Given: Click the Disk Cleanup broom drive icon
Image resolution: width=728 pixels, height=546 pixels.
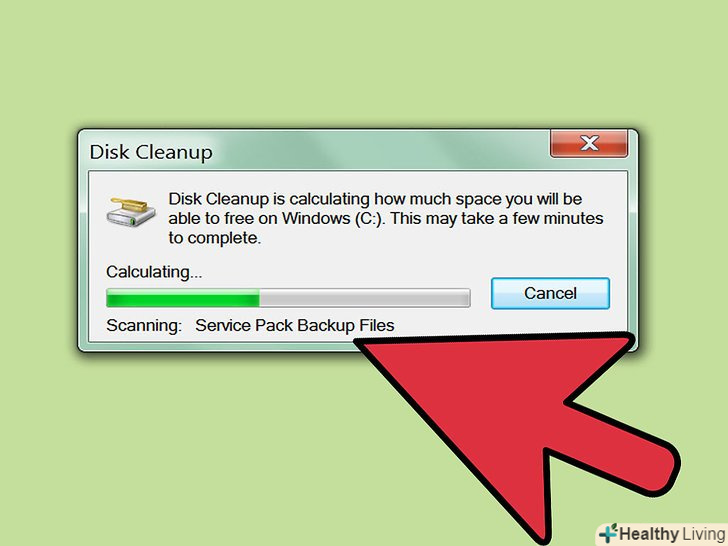Looking at the screenshot, I should click(x=131, y=212).
